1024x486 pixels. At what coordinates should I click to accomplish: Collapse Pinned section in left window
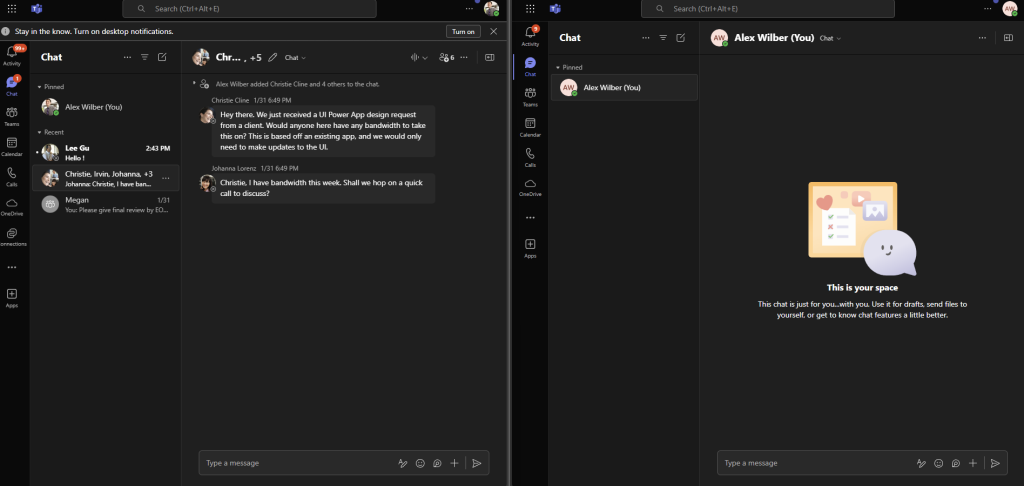(51, 86)
